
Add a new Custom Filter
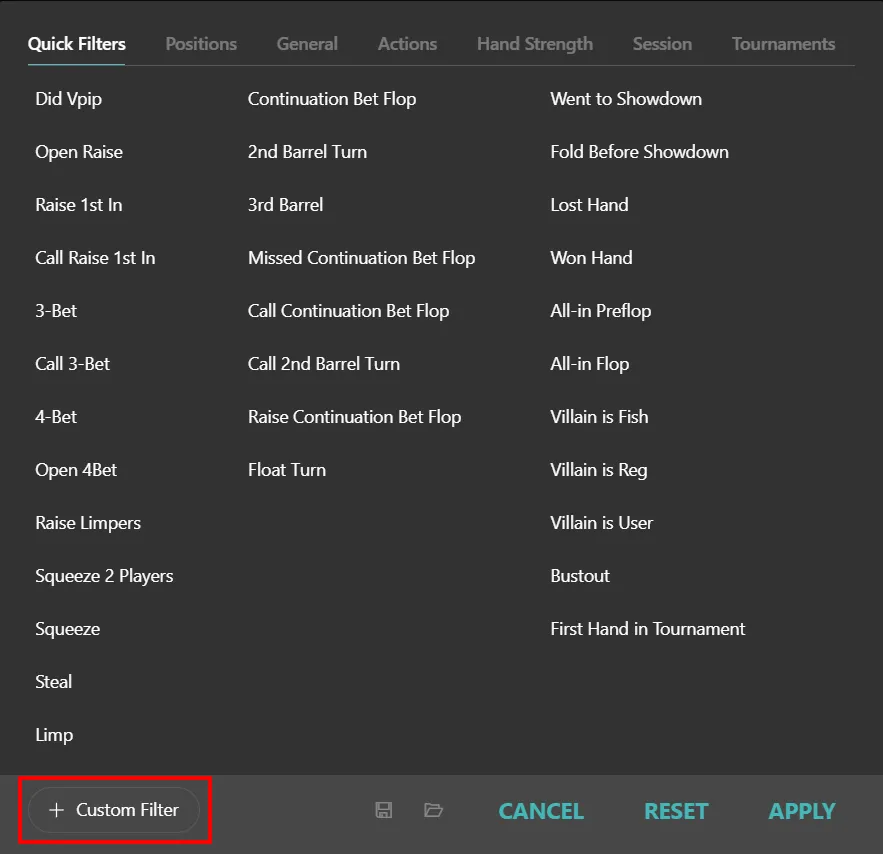point(114,810)
